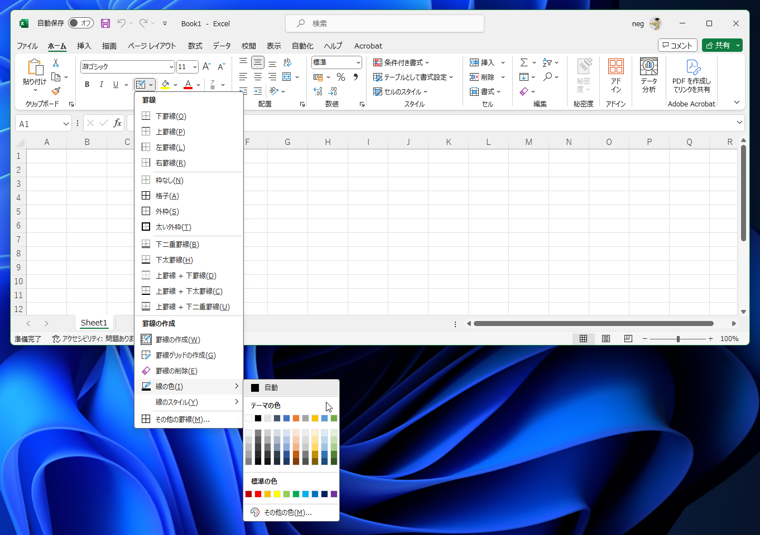
Task: Click the Clear eraser icon in editing group
Action: 524,91
